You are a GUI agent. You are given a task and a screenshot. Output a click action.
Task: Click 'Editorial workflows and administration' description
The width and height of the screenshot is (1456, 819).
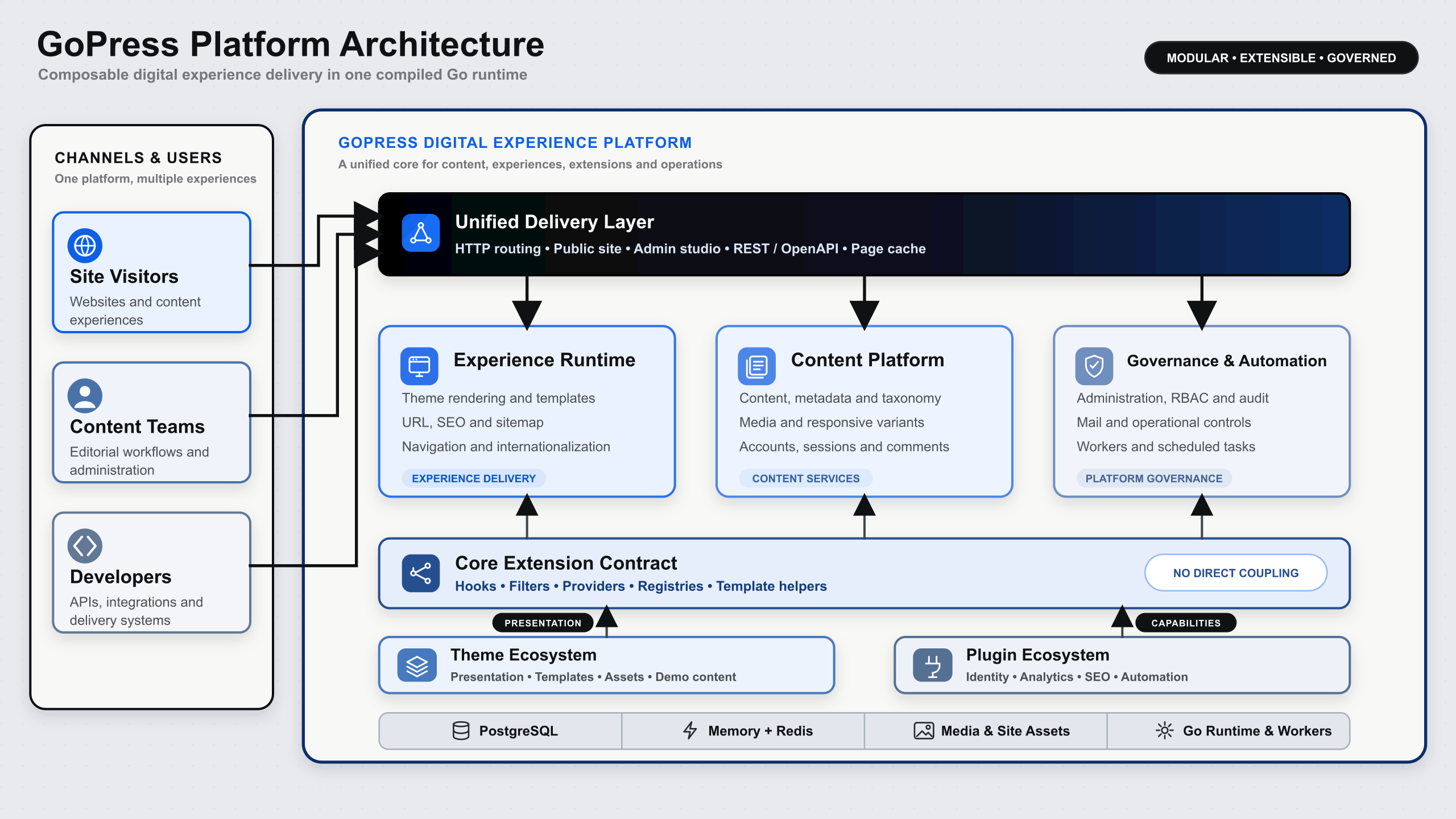point(139,461)
